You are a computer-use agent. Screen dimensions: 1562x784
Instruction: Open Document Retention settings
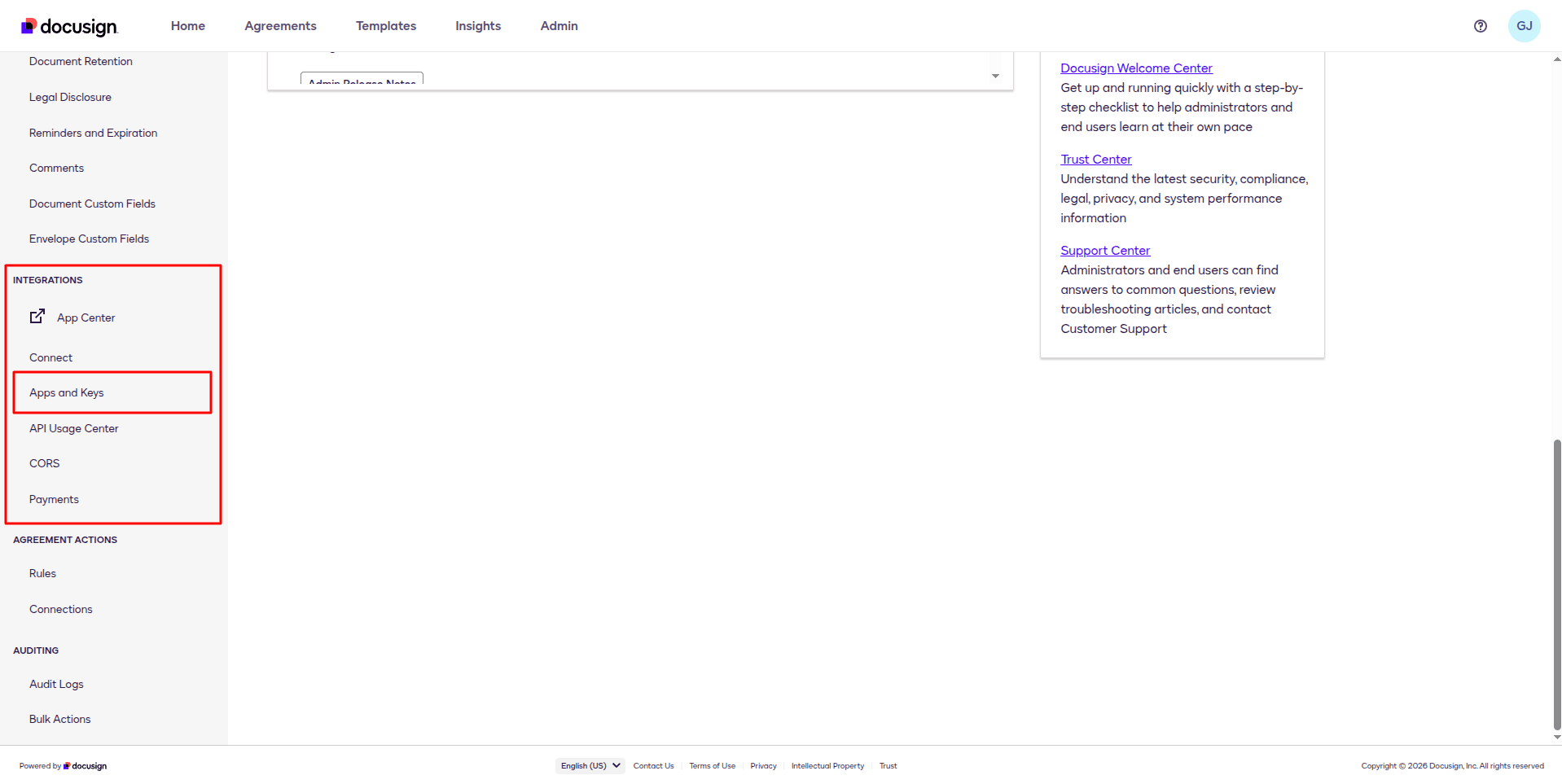click(81, 61)
